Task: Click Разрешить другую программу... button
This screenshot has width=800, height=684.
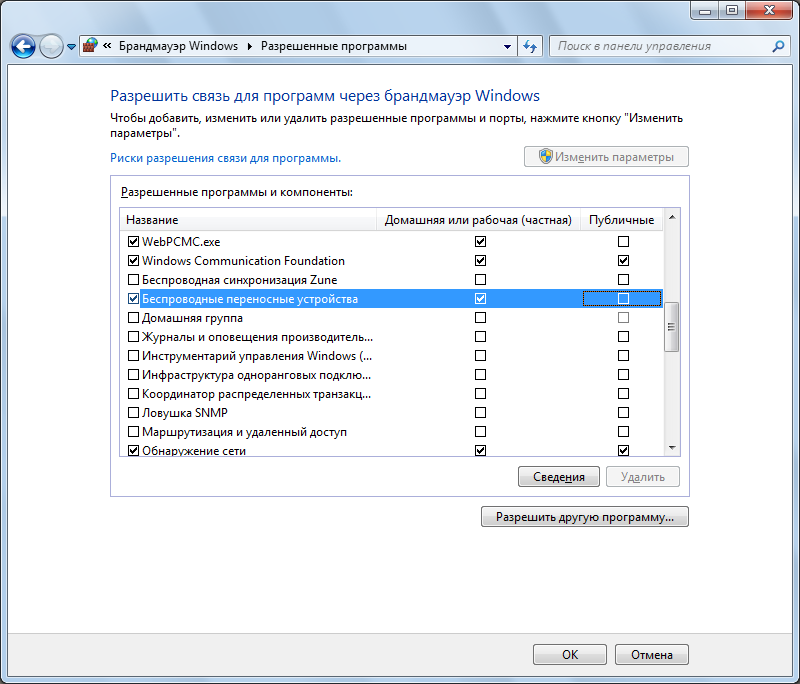Action: (585, 517)
